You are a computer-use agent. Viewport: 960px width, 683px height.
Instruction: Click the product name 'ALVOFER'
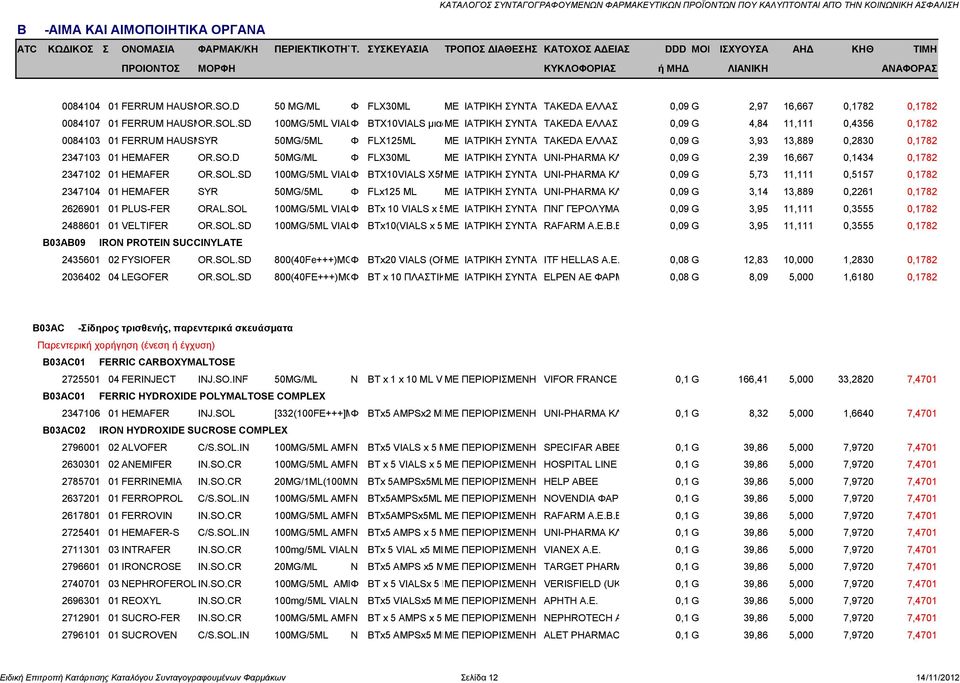click(144, 447)
